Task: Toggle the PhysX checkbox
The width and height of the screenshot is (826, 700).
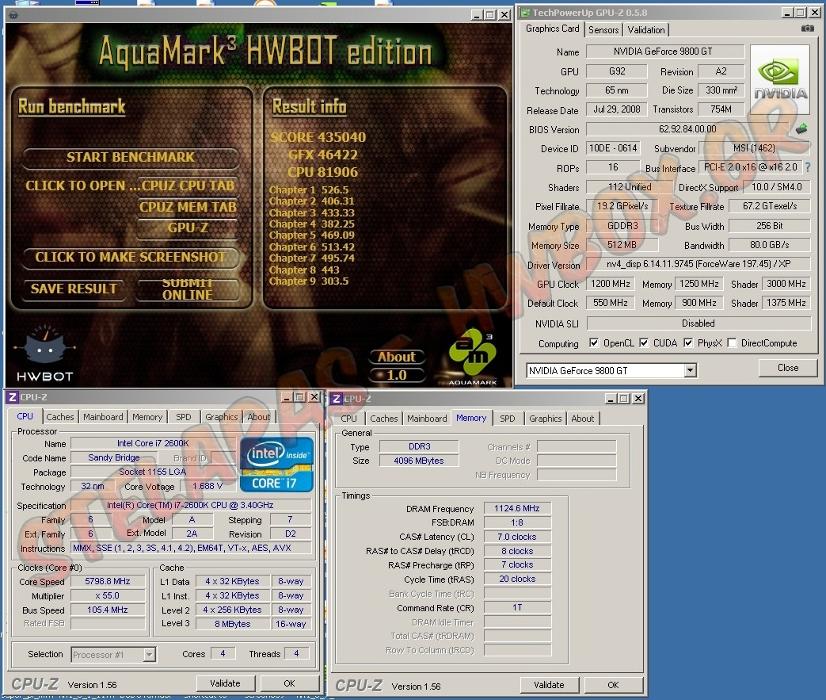Action: 688,343
